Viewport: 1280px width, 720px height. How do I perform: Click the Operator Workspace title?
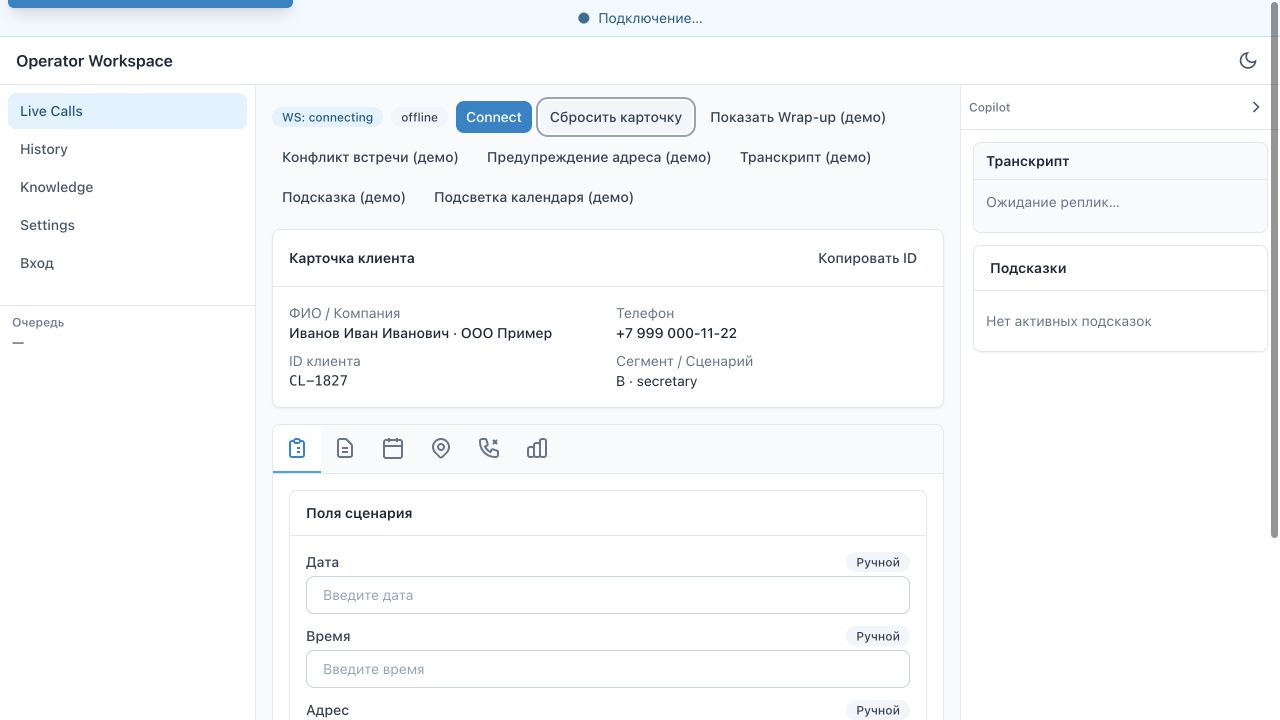pos(94,61)
